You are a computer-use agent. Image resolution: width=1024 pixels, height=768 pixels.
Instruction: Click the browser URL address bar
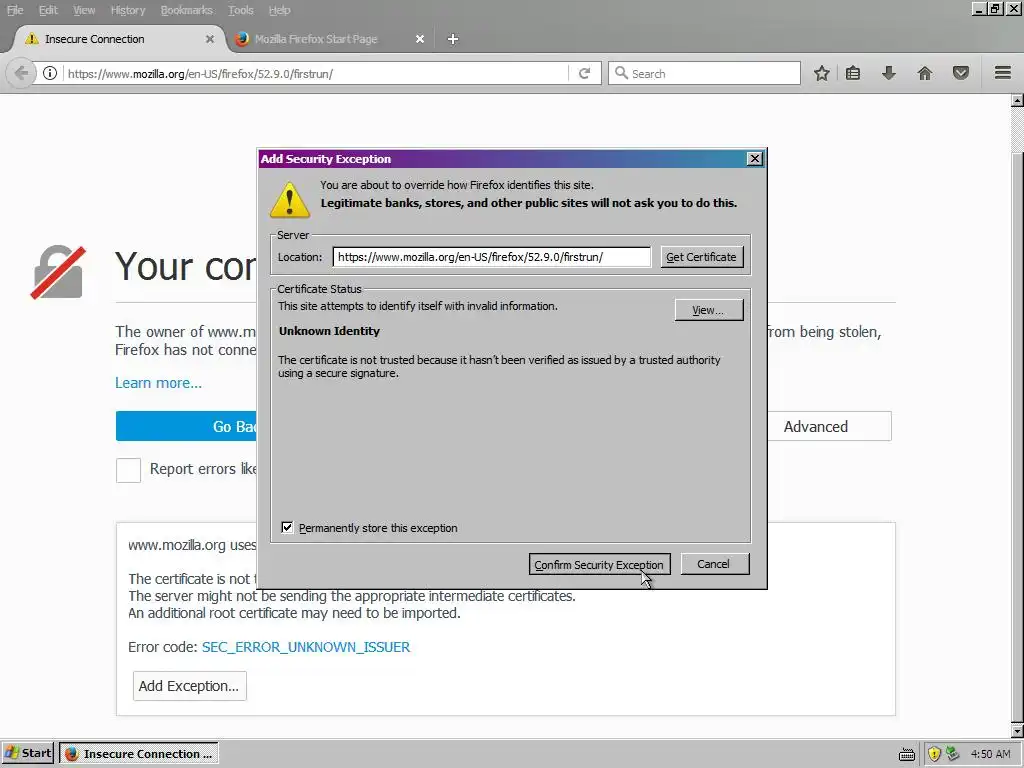pyautogui.click(x=316, y=73)
